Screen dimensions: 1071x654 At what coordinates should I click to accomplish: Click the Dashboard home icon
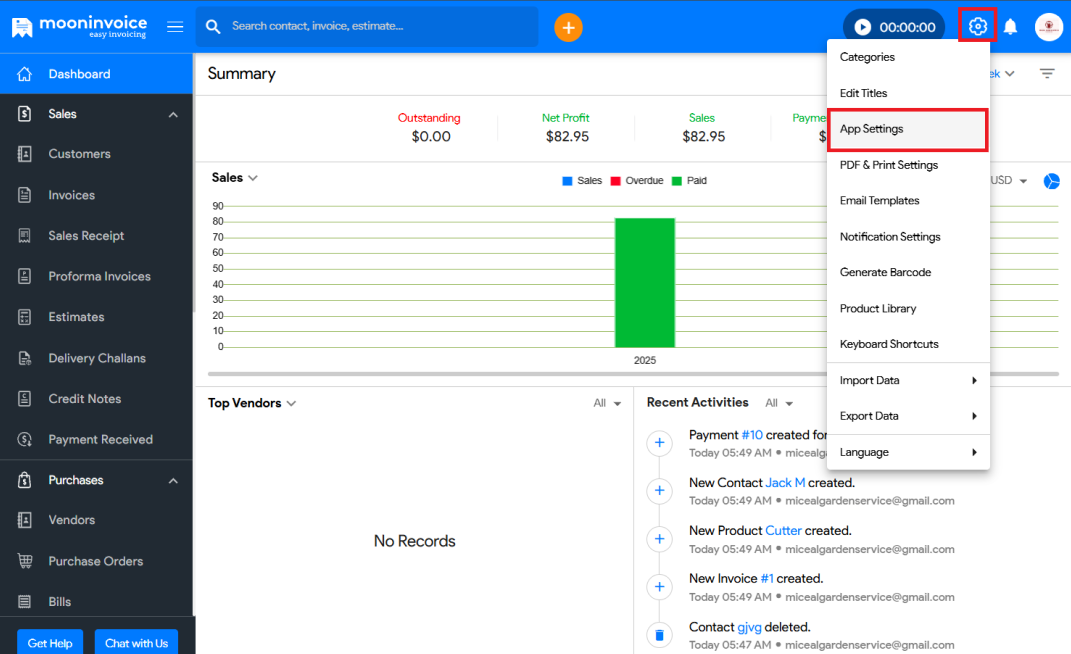[25, 74]
